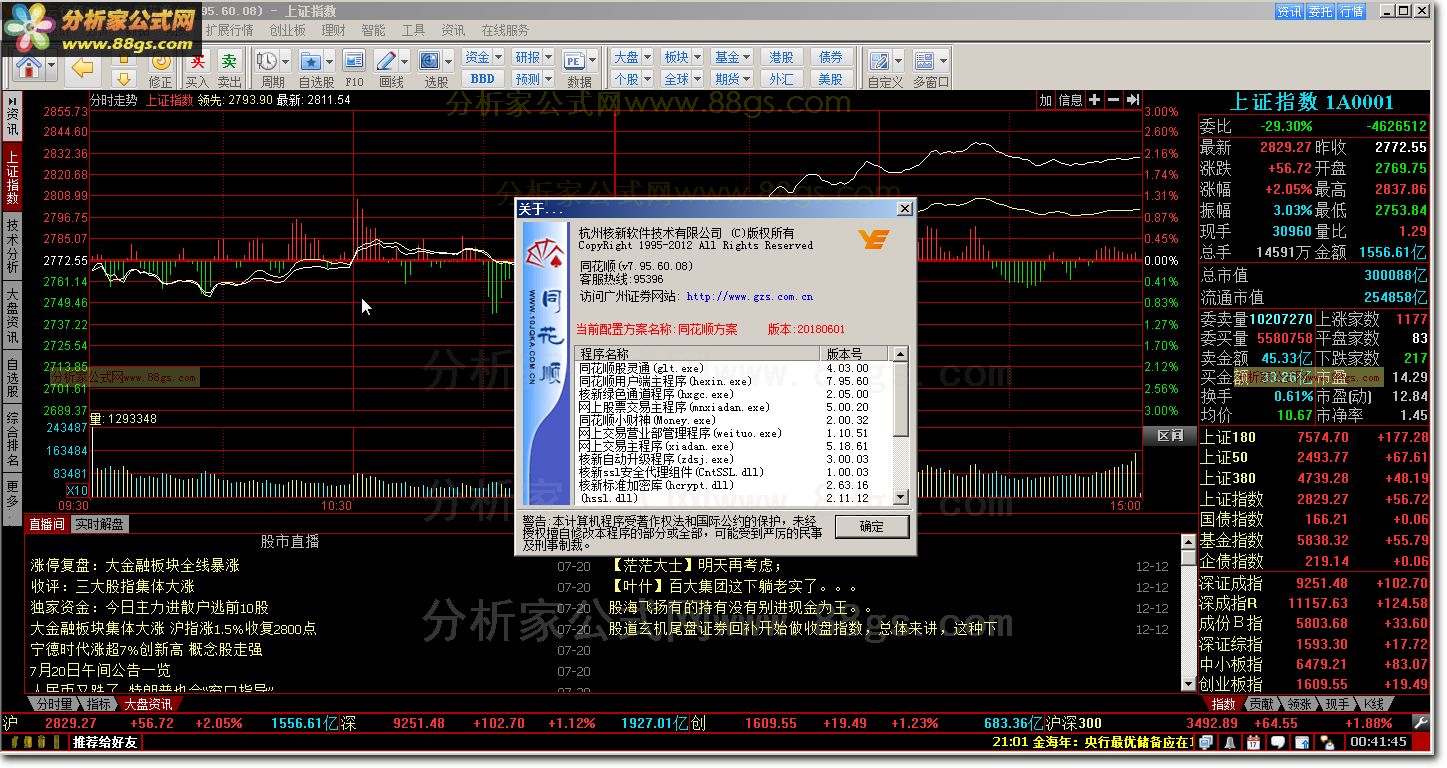Switch to the 大盘资讯 bottom tab
Image resolution: width=1447 pixels, height=768 pixels.
click(x=148, y=704)
